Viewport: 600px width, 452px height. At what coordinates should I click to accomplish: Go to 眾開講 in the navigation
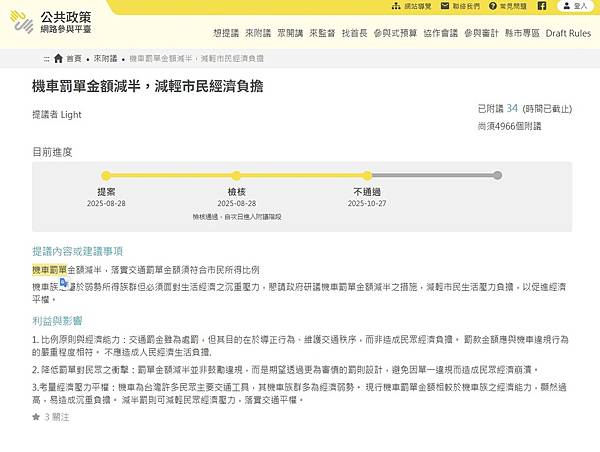[x=290, y=33]
